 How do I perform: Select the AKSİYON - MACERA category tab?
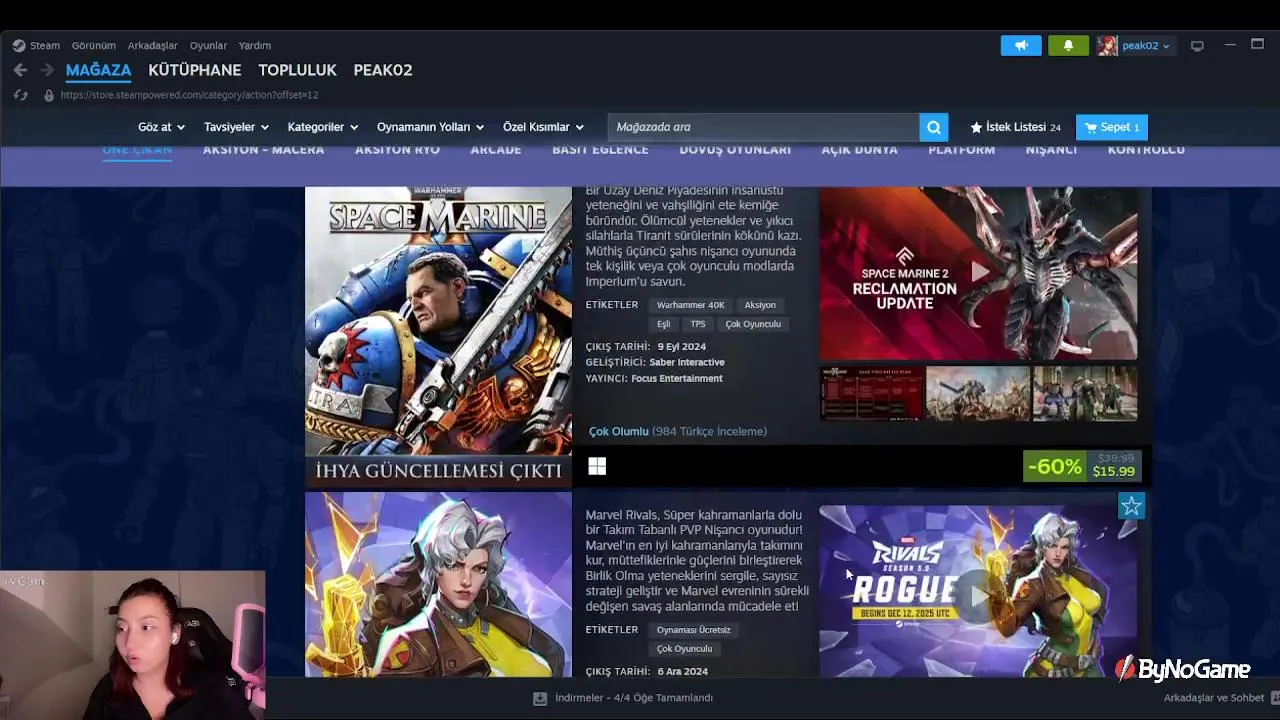click(264, 150)
